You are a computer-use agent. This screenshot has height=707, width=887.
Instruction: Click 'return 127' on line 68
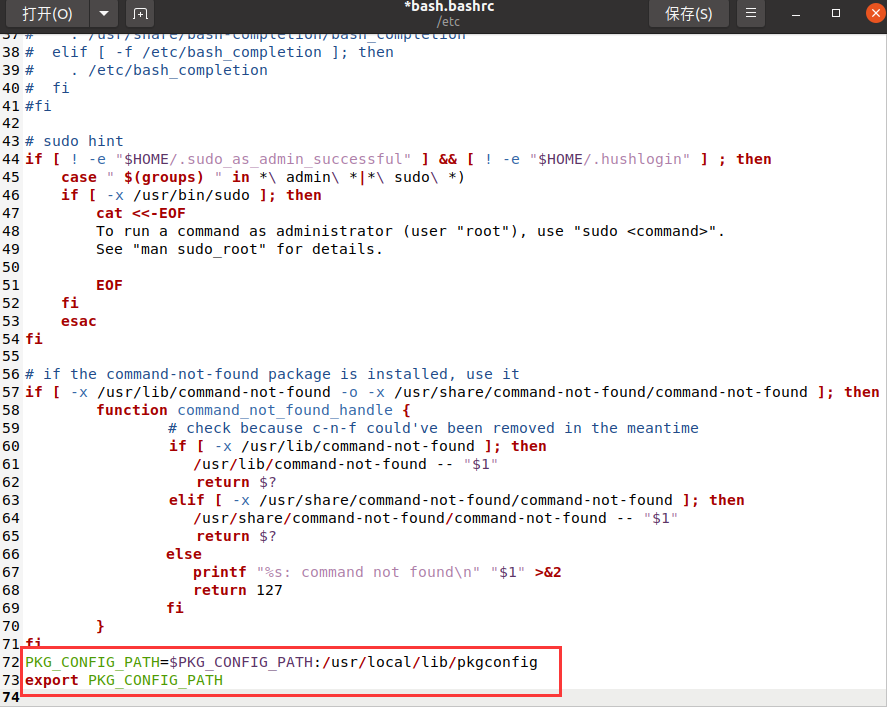point(238,590)
